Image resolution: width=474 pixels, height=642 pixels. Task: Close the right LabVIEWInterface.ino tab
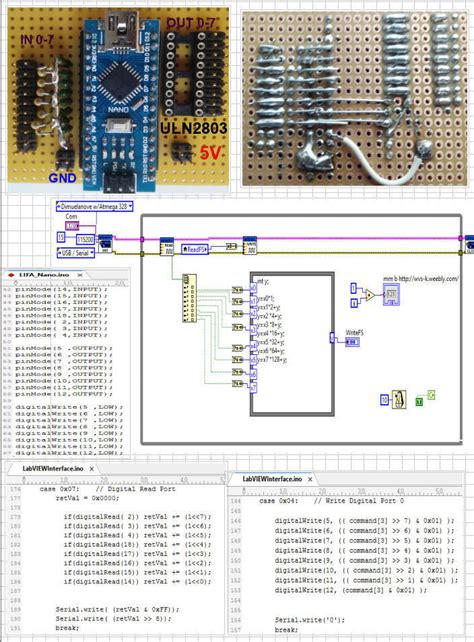(310, 479)
